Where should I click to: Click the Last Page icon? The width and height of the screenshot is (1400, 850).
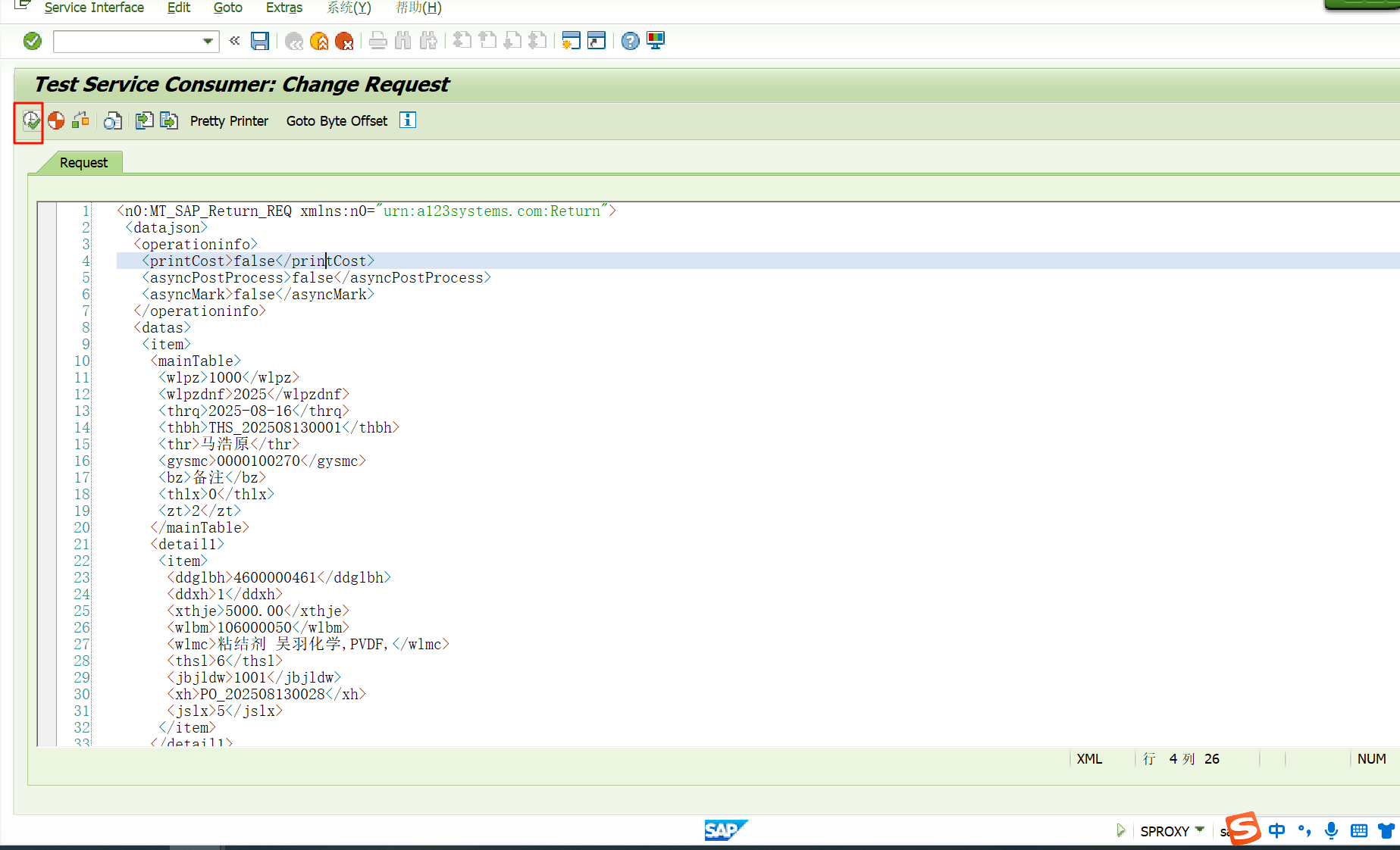(537, 41)
